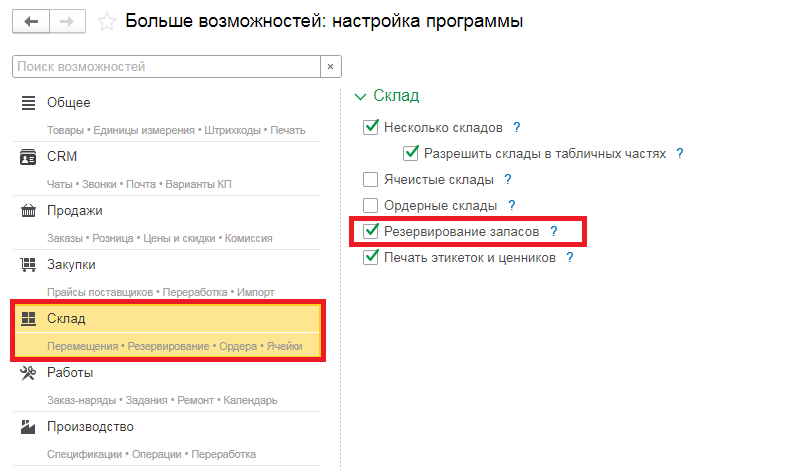
Task: Click the page title Больше возможностей: настройка программы
Action: pyautogui.click(x=324, y=21)
